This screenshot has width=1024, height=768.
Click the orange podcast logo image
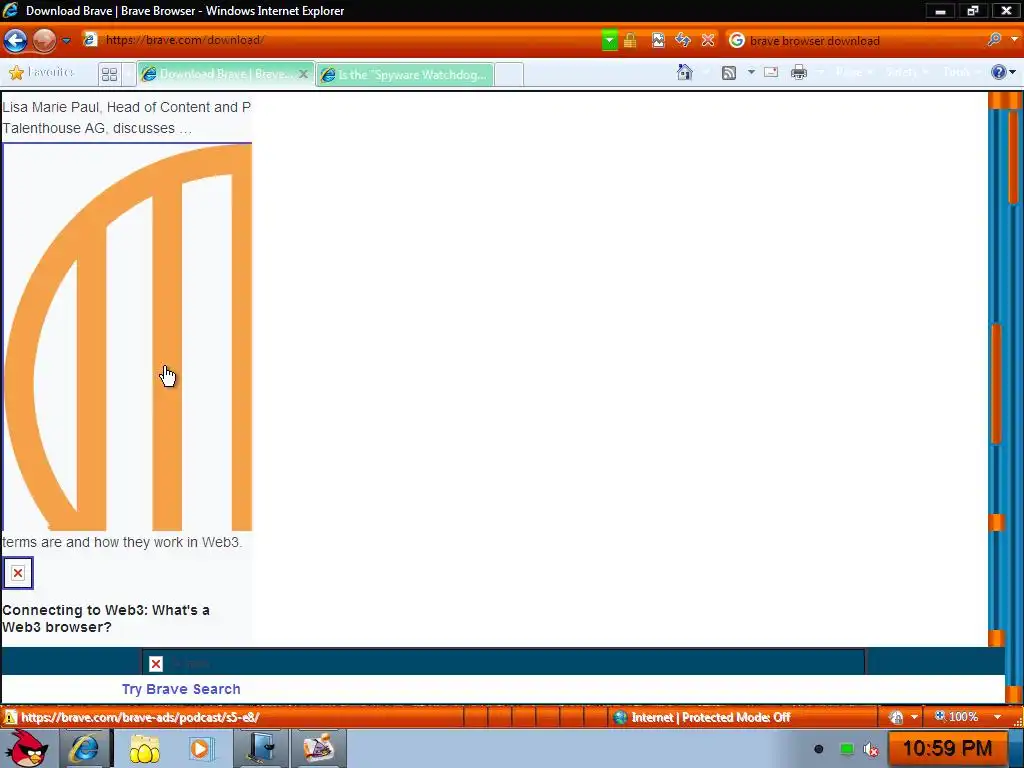[x=127, y=337]
